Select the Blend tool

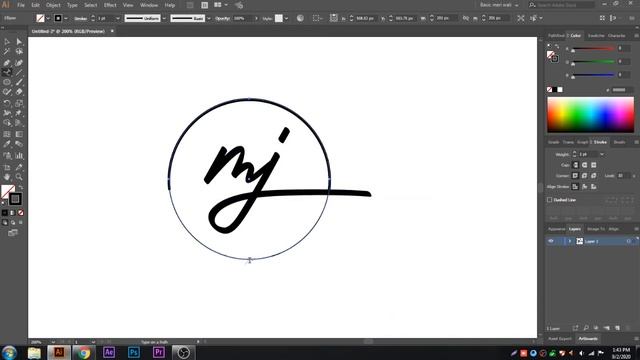click(19, 144)
